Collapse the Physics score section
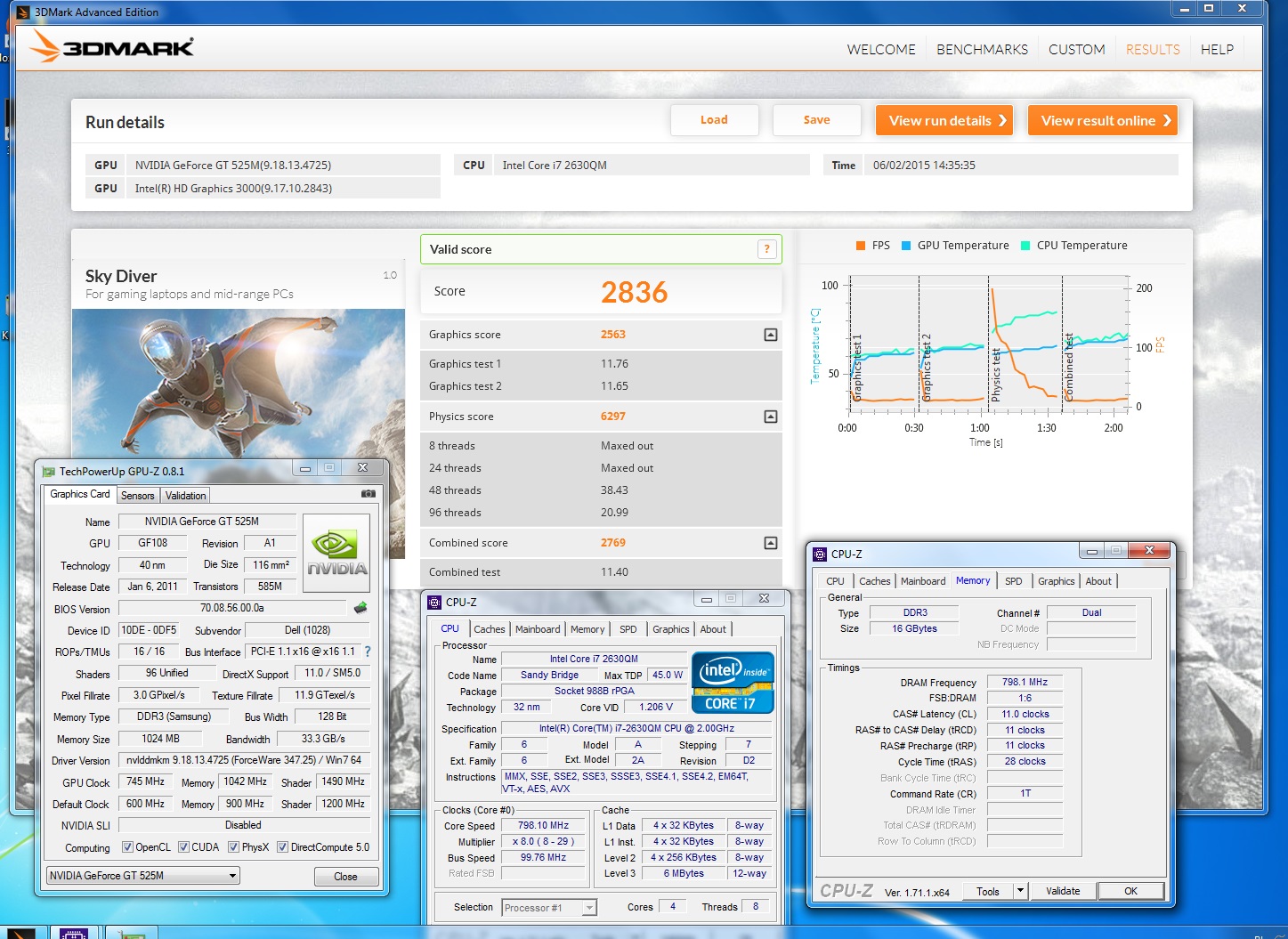Viewport: 1288px width, 939px height. 771,417
